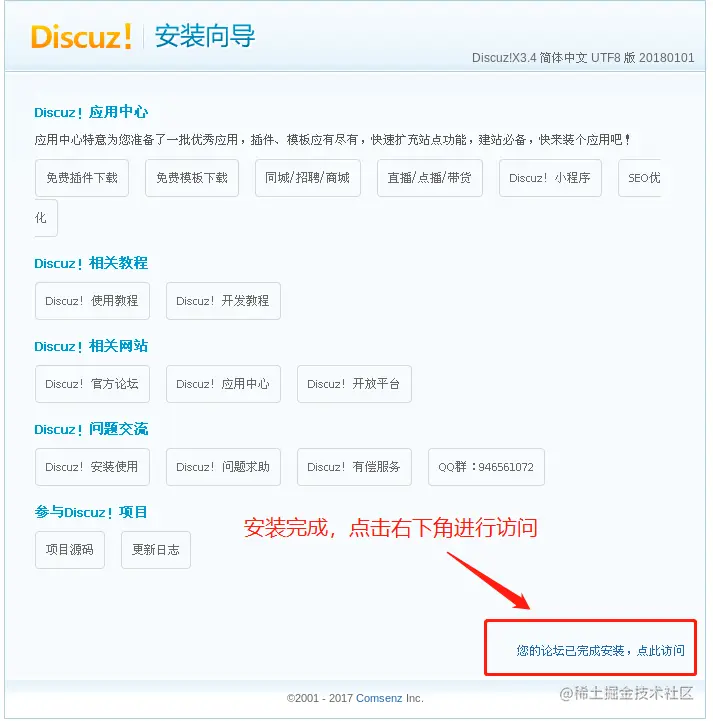
Task: Click the Discuz! 应用中心 section heading
Action: pyautogui.click(x=91, y=112)
